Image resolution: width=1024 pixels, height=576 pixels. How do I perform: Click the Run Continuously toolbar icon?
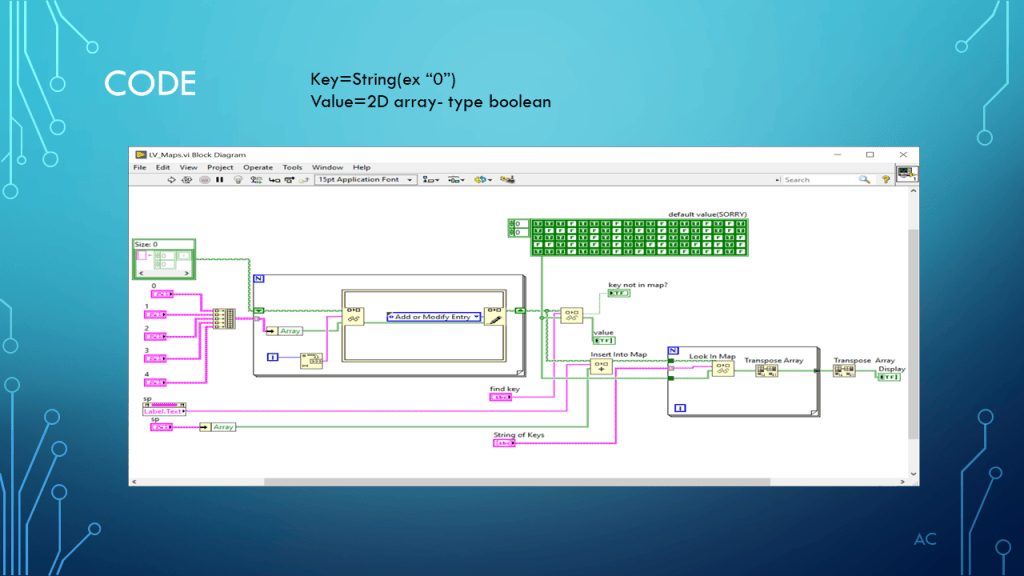pyautogui.click(x=187, y=180)
